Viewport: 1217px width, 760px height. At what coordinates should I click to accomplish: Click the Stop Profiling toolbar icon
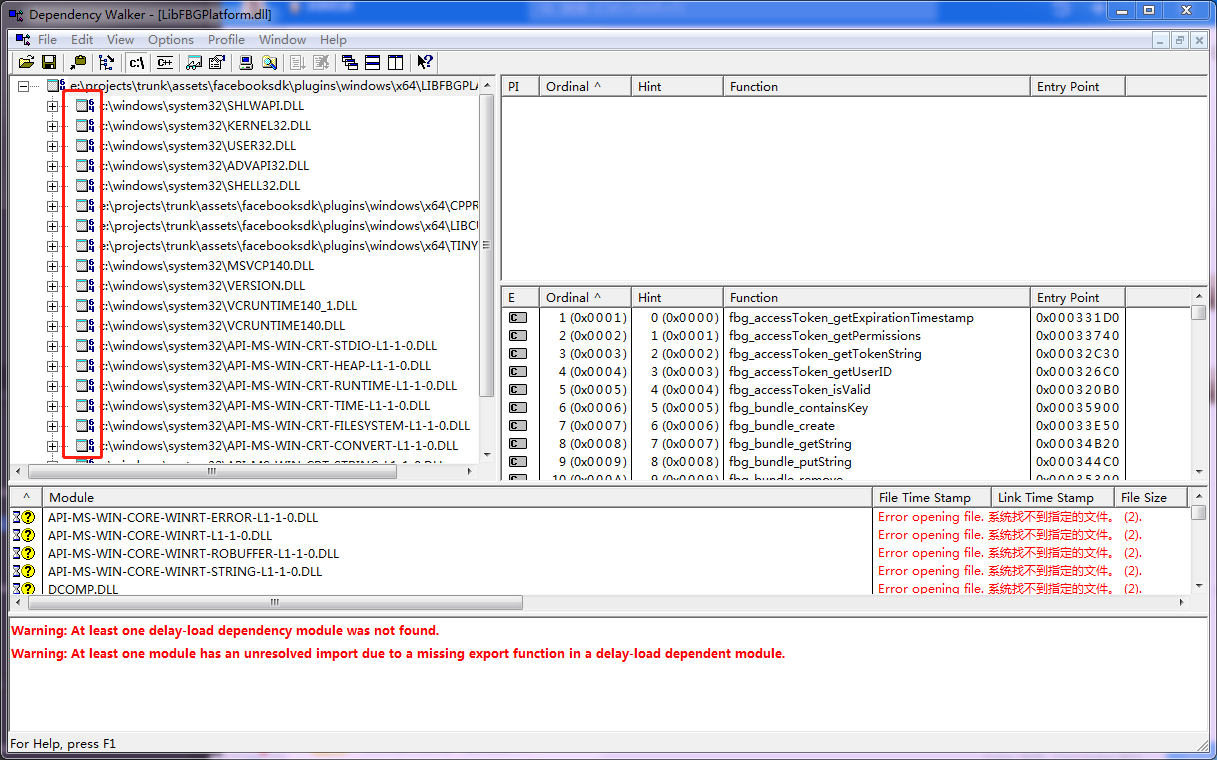click(x=320, y=62)
